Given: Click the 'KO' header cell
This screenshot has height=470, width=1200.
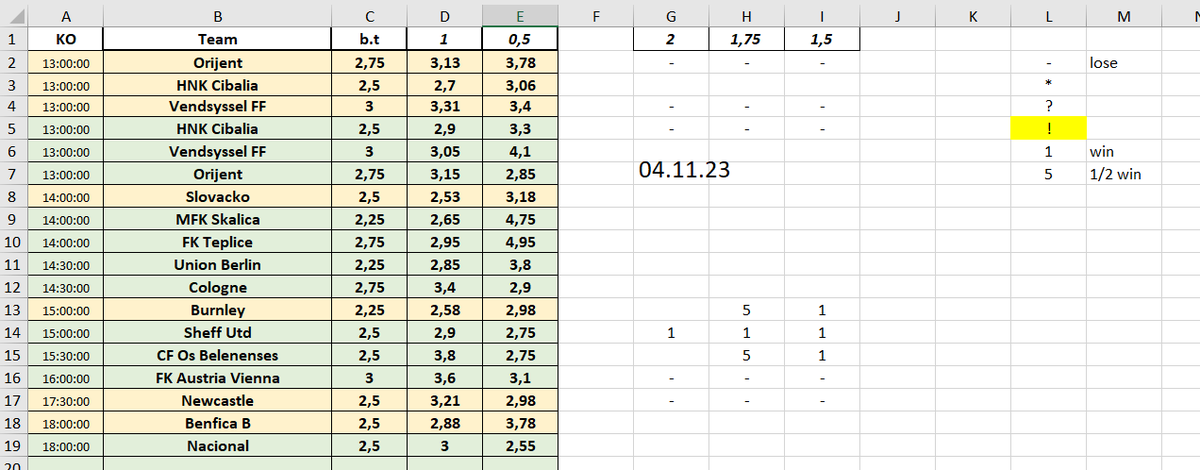Looking at the screenshot, I should click(66, 39).
